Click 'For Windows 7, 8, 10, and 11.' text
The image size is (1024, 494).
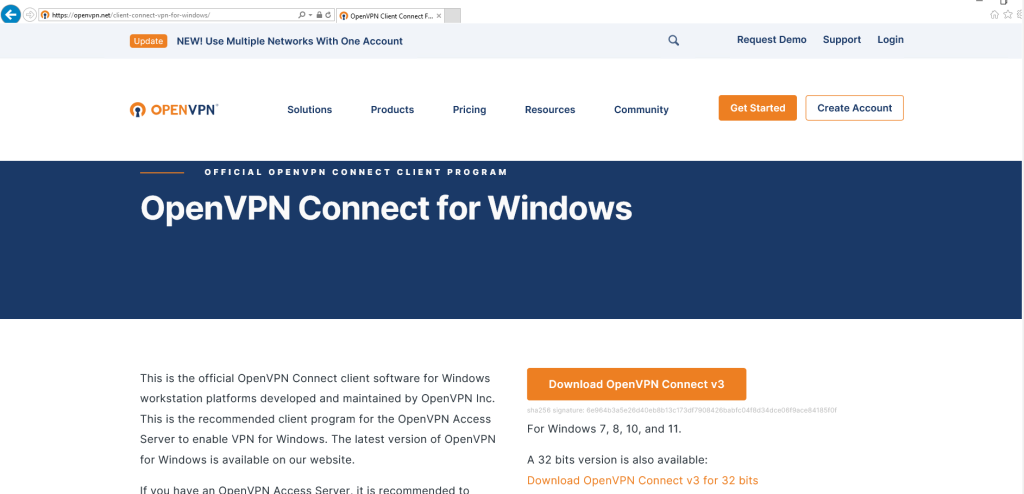coord(604,429)
